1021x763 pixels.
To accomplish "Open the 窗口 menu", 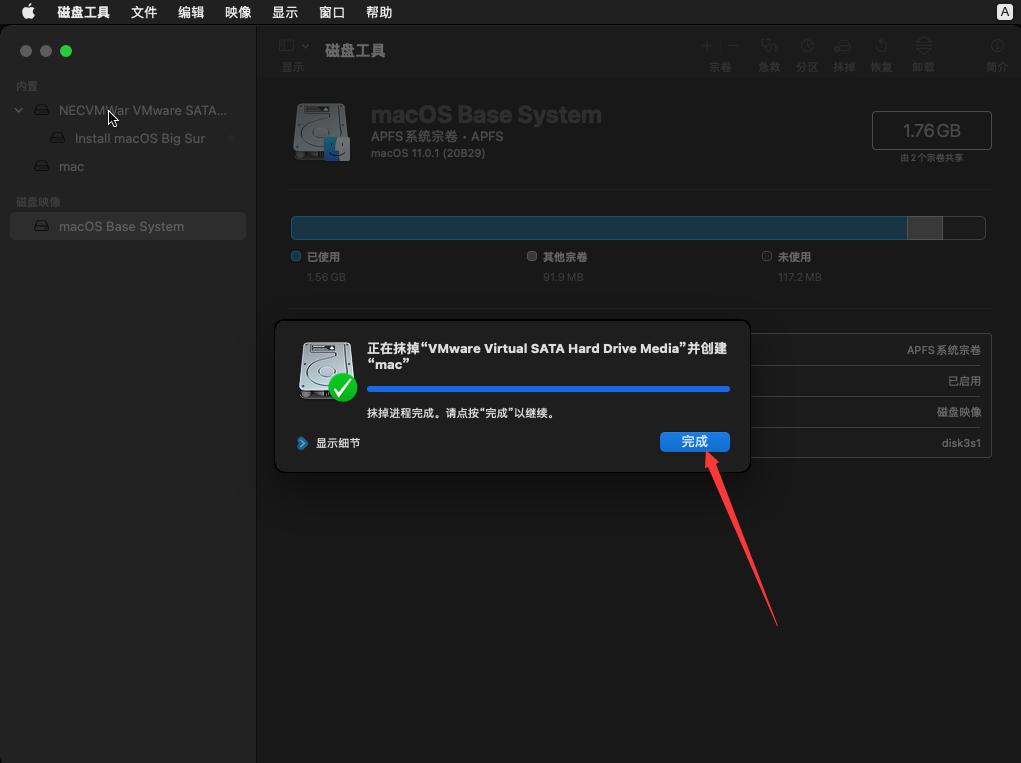I will (332, 12).
